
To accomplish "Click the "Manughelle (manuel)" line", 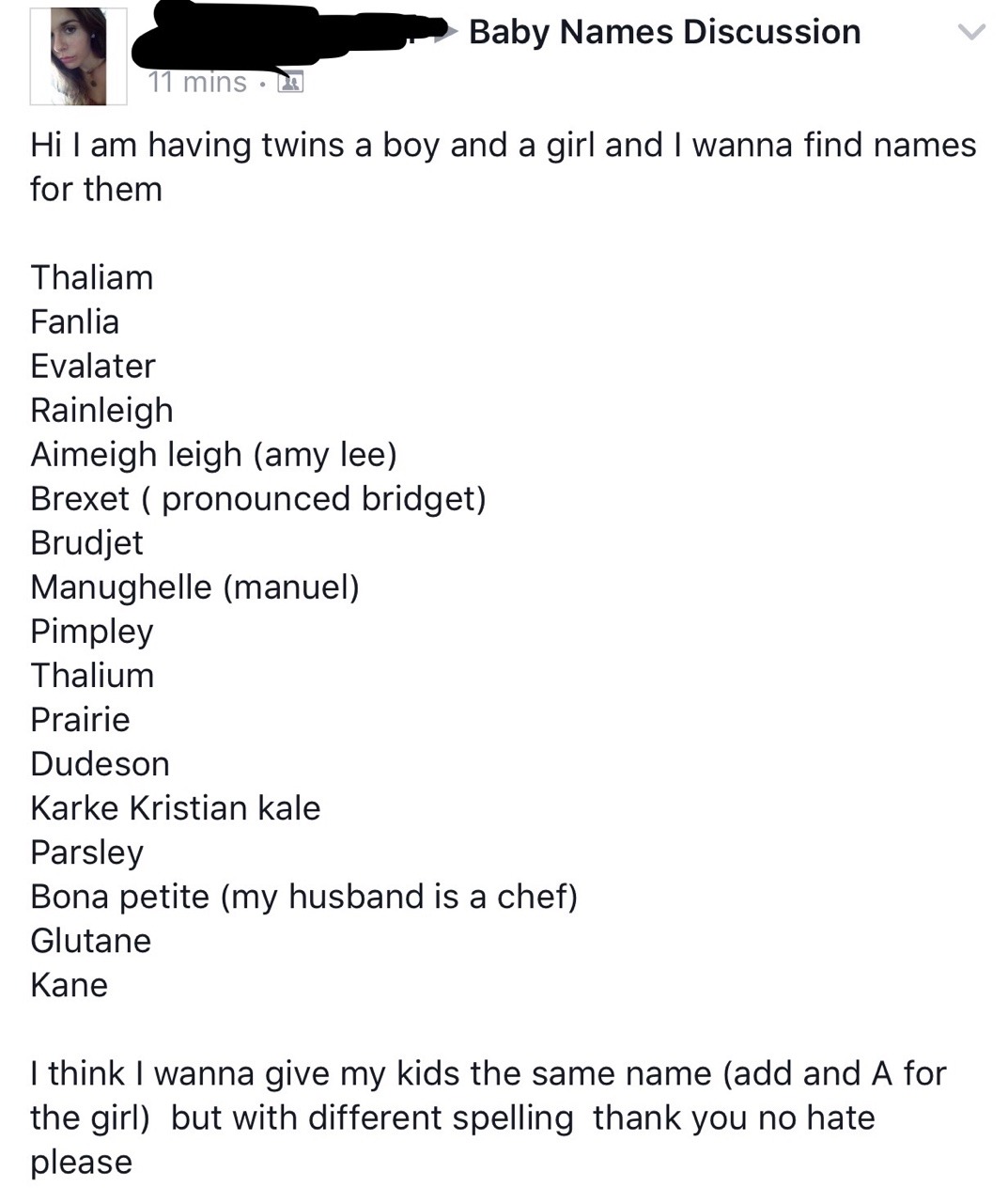I will click(x=194, y=586).
